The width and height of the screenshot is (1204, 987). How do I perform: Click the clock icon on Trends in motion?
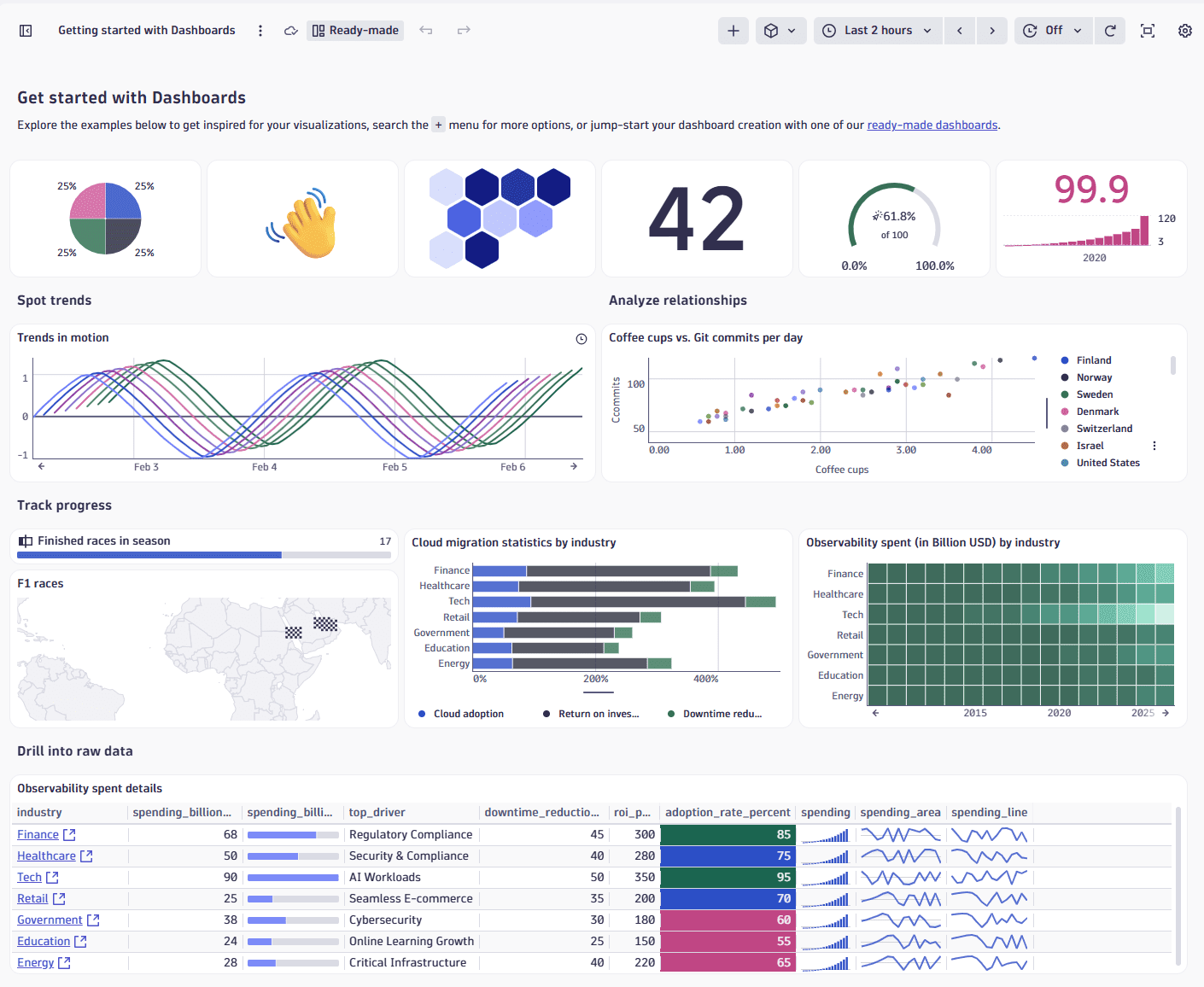pos(582,339)
